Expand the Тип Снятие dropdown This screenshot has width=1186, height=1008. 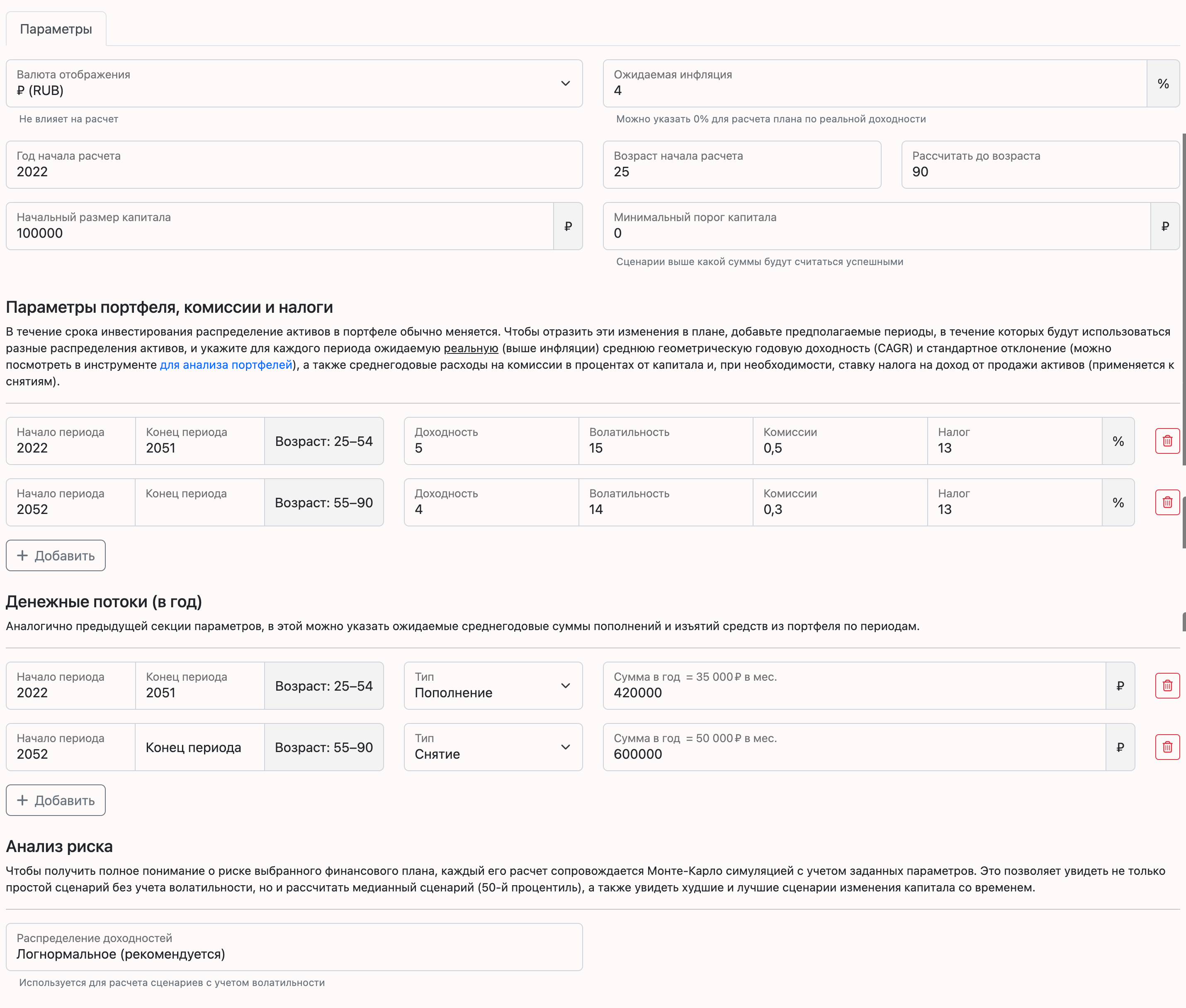493,747
